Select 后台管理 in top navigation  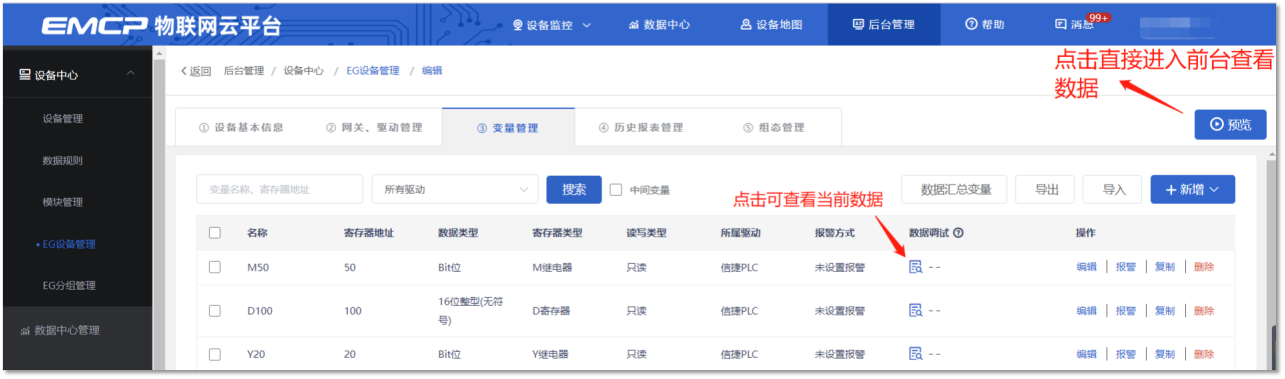coord(883,25)
